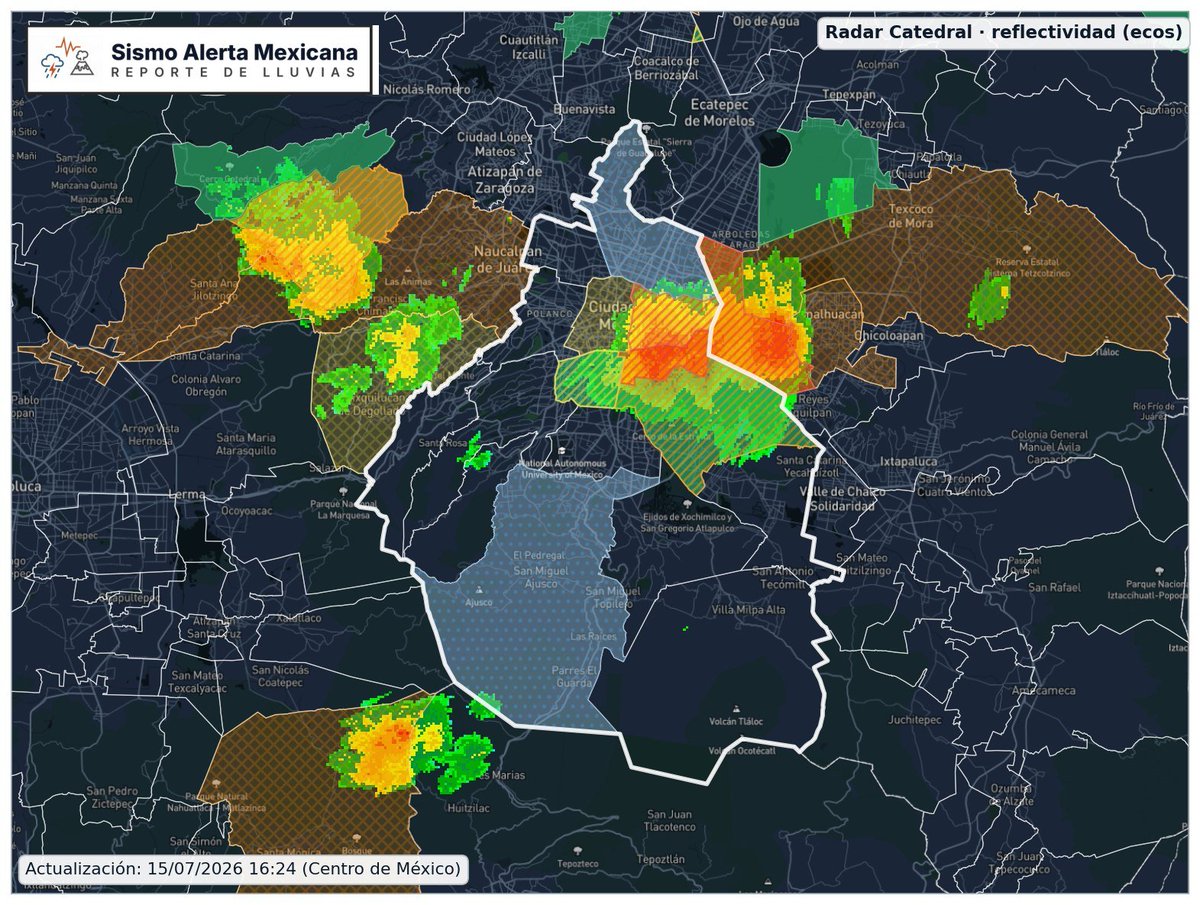Click the Colonia General Manuel Ávila Camacho label
This screenshot has height=905, width=1200.
coord(1049,448)
